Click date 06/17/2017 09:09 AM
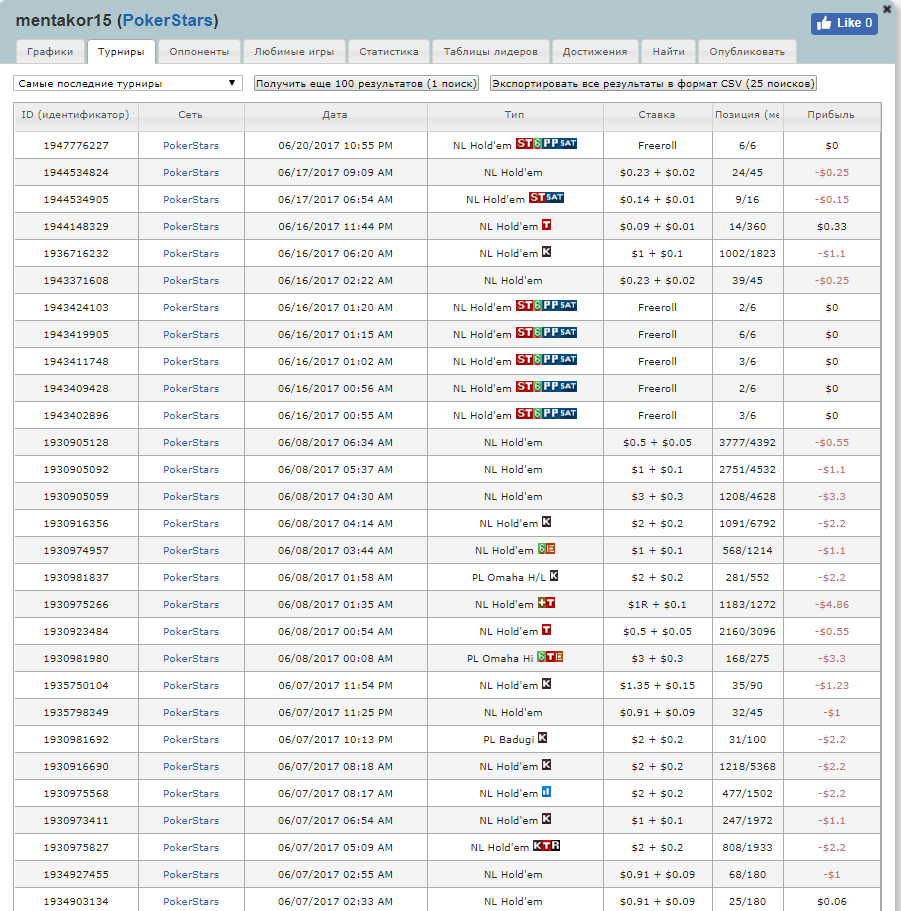This screenshot has width=901, height=911. 335,173
